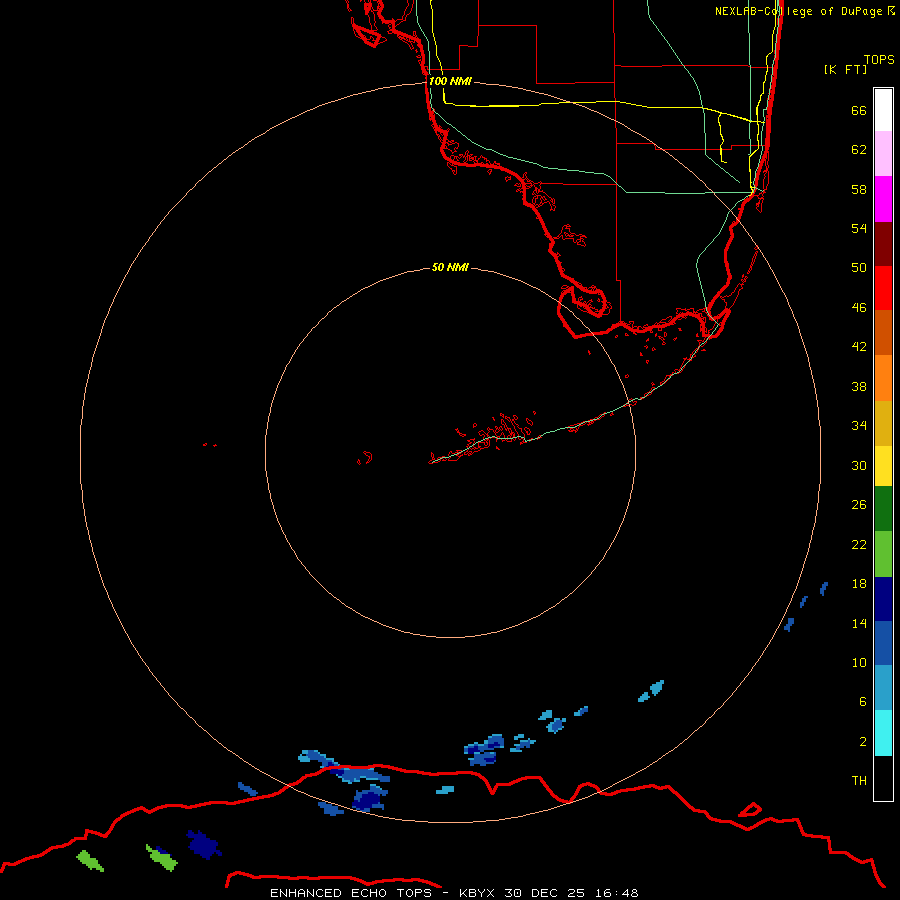Click the legend value 46

(859, 308)
